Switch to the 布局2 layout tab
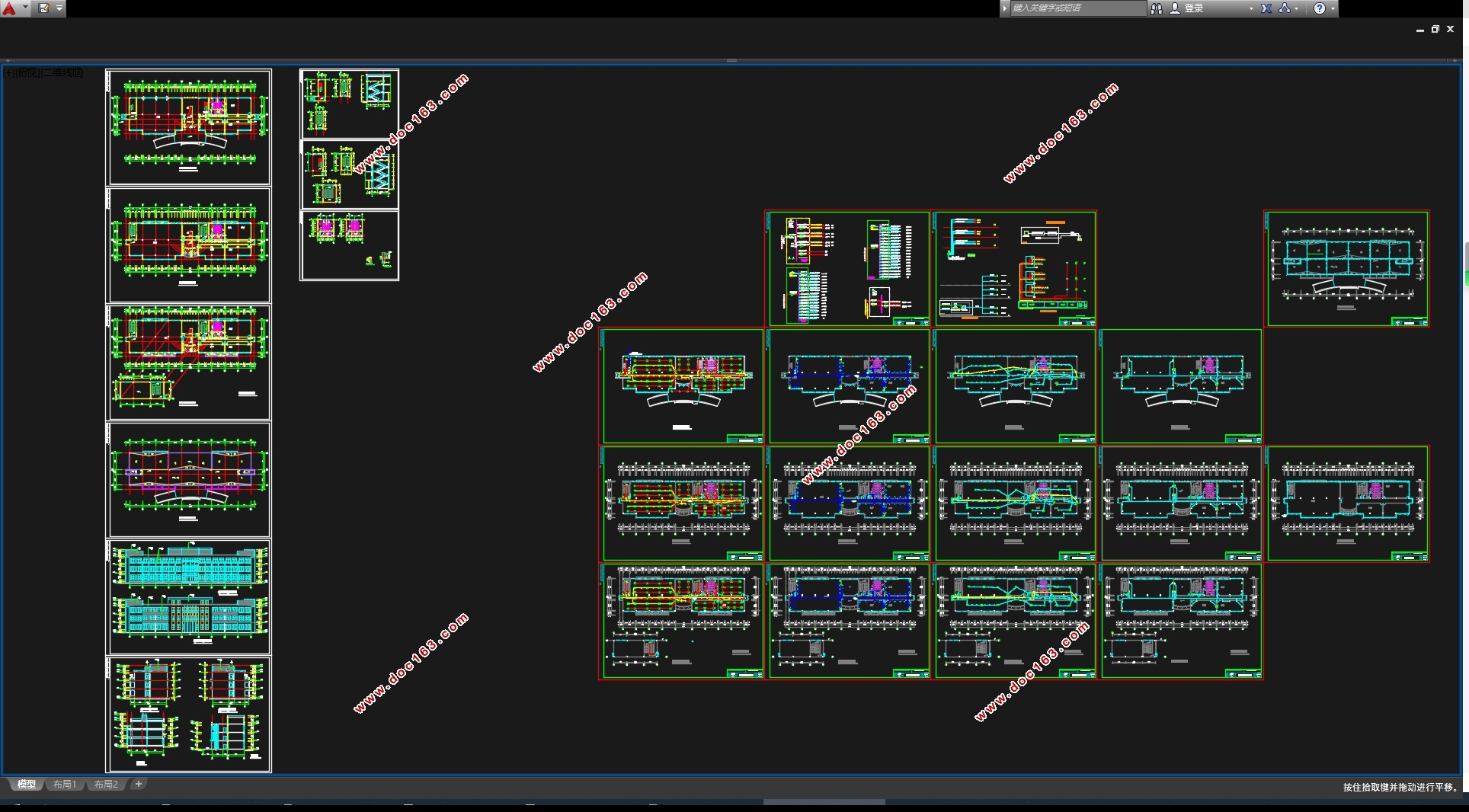Viewport: 1469px width, 812px height. (106, 784)
